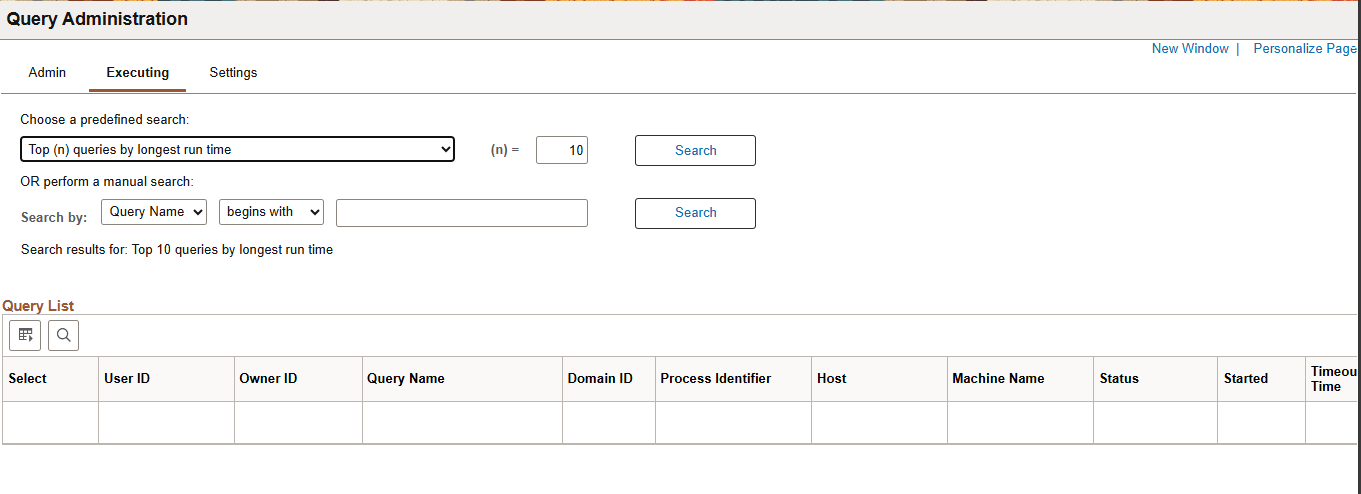Click the Process Identifier column header

[x=715, y=379]
